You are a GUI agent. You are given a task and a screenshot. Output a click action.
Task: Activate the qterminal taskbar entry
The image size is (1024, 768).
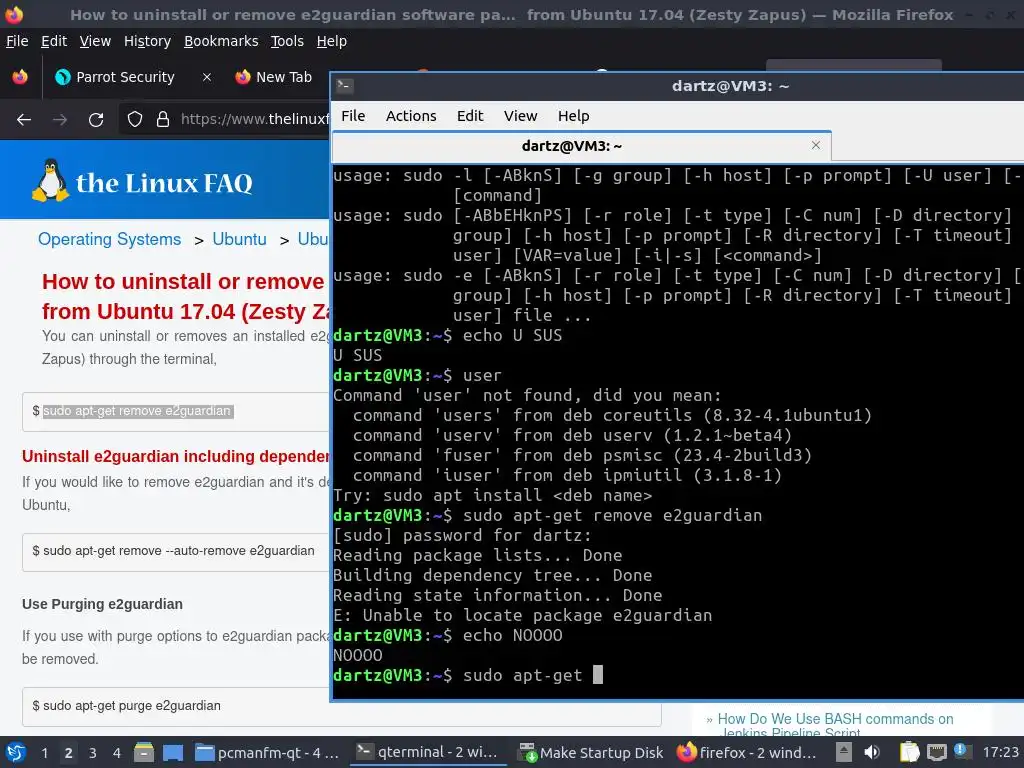428,752
